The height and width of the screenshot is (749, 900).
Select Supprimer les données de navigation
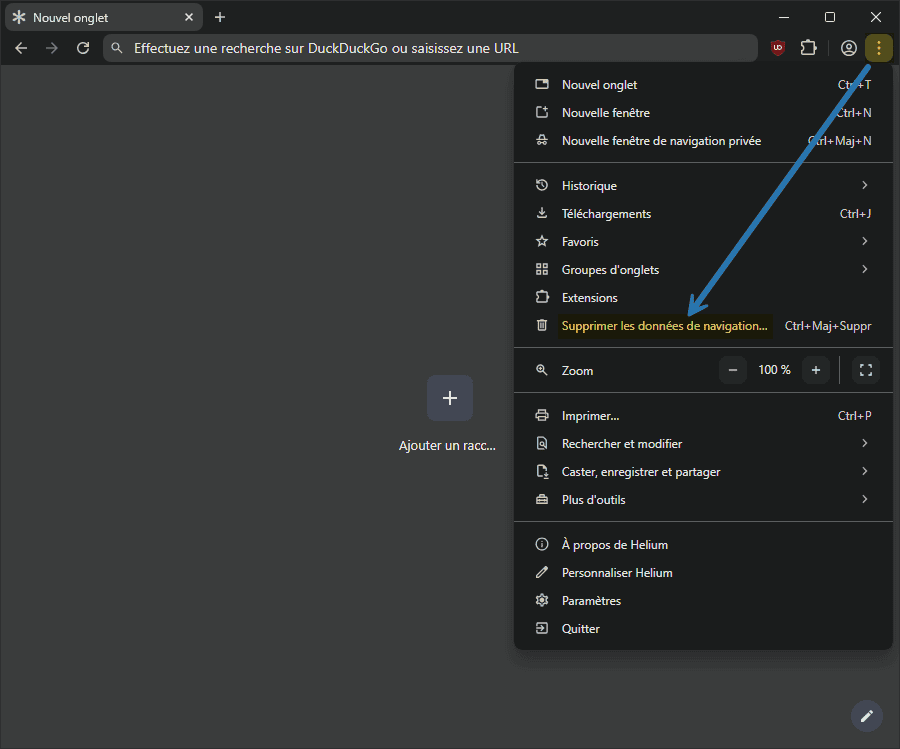pyautogui.click(x=703, y=326)
